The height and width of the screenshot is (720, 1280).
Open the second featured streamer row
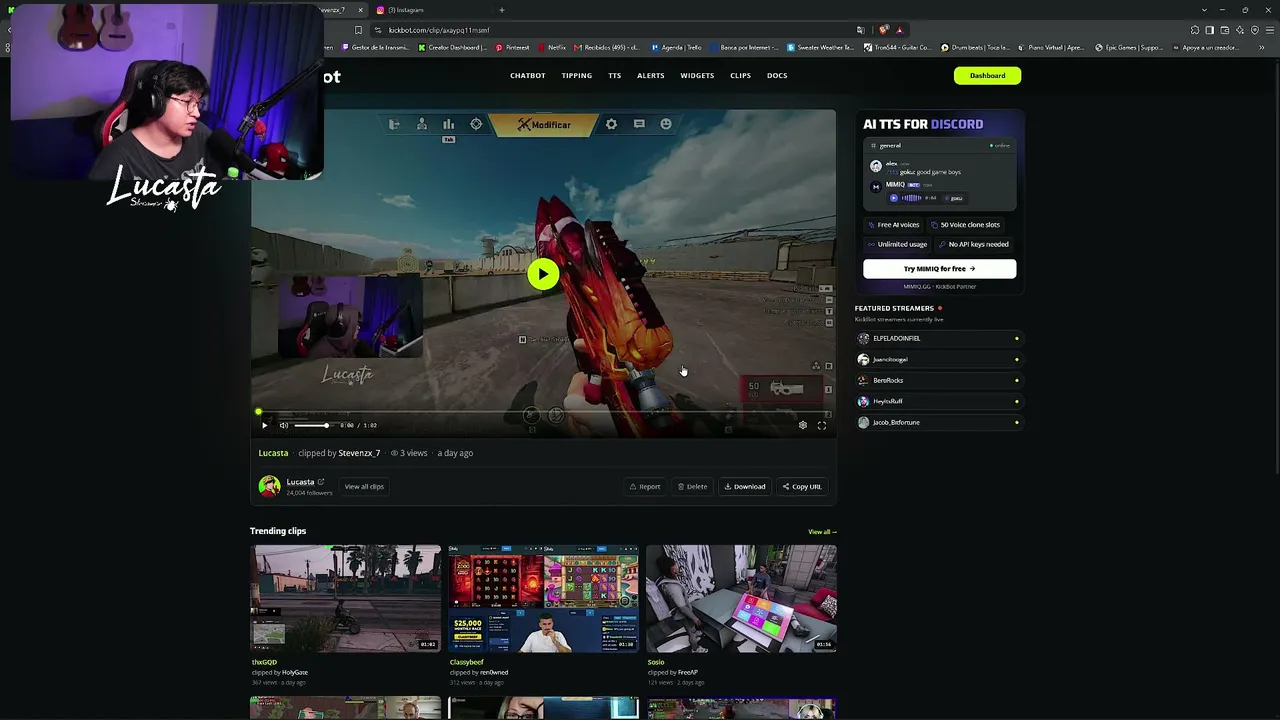point(938,359)
